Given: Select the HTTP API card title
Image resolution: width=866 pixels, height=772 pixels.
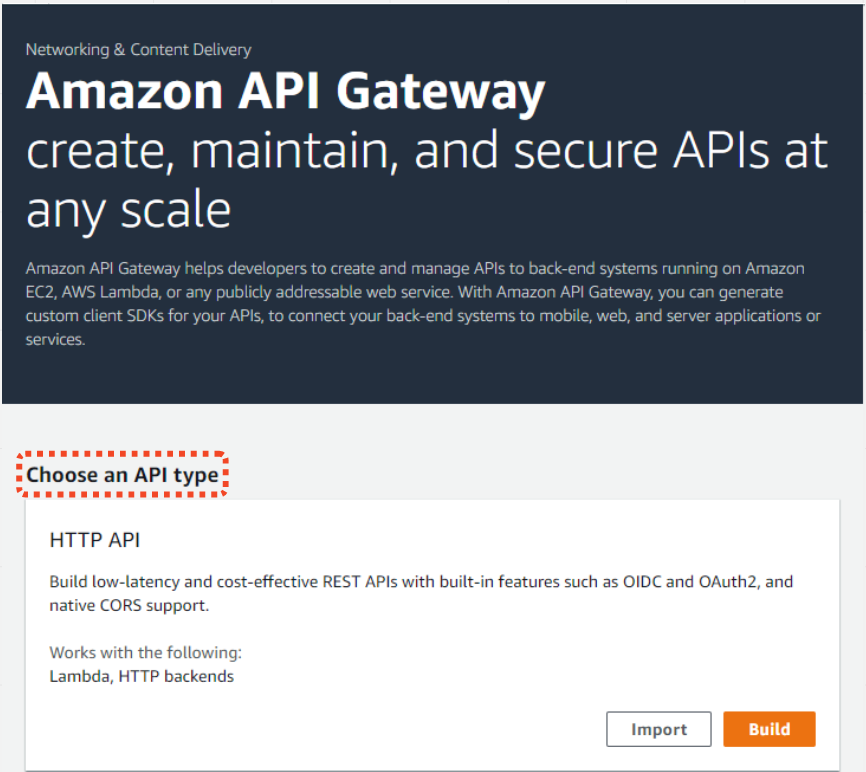Looking at the screenshot, I should point(95,540).
